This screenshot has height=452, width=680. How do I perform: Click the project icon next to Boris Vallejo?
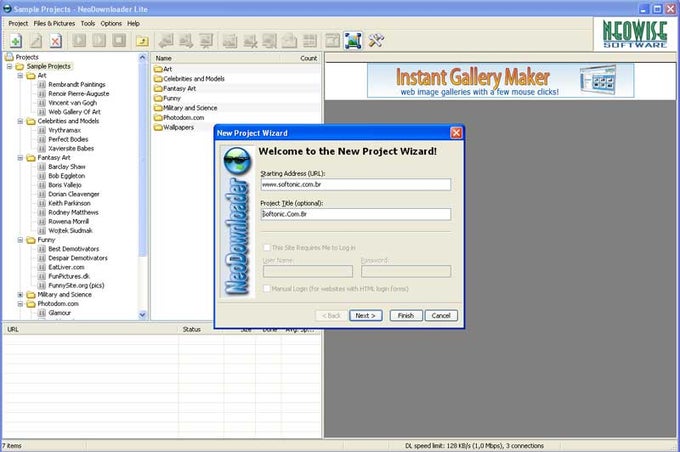(42, 185)
